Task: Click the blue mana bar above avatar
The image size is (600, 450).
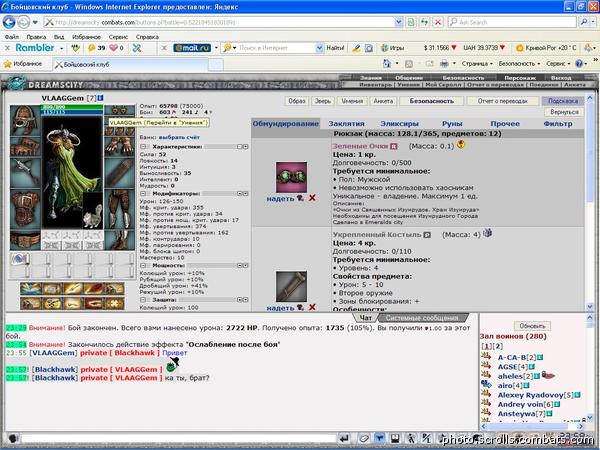Action: (x=72, y=112)
